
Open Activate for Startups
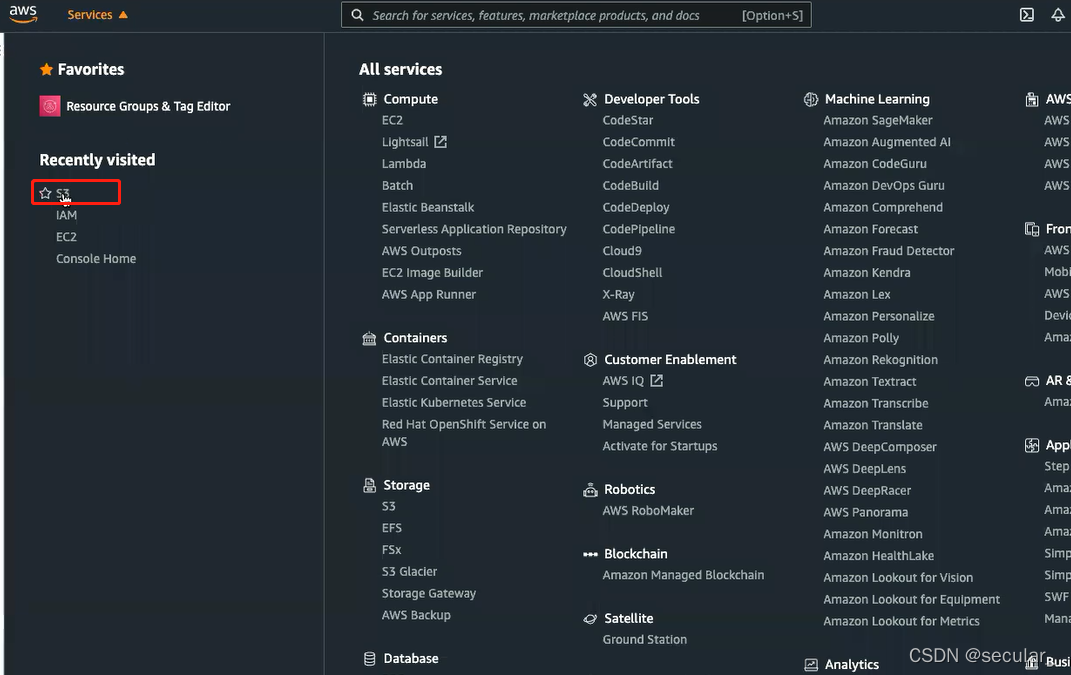coord(660,446)
